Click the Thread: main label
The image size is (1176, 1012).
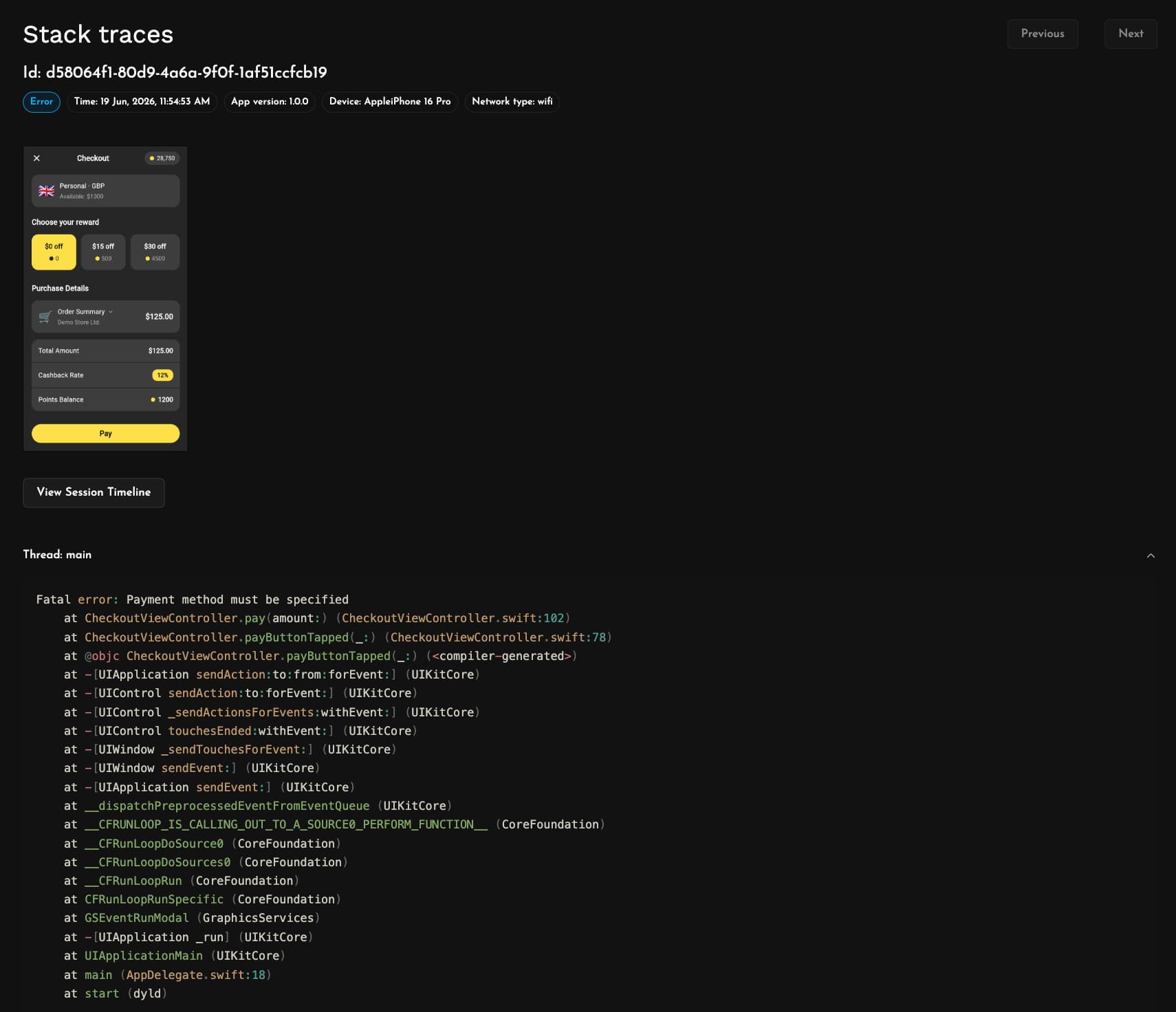(x=57, y=555)
